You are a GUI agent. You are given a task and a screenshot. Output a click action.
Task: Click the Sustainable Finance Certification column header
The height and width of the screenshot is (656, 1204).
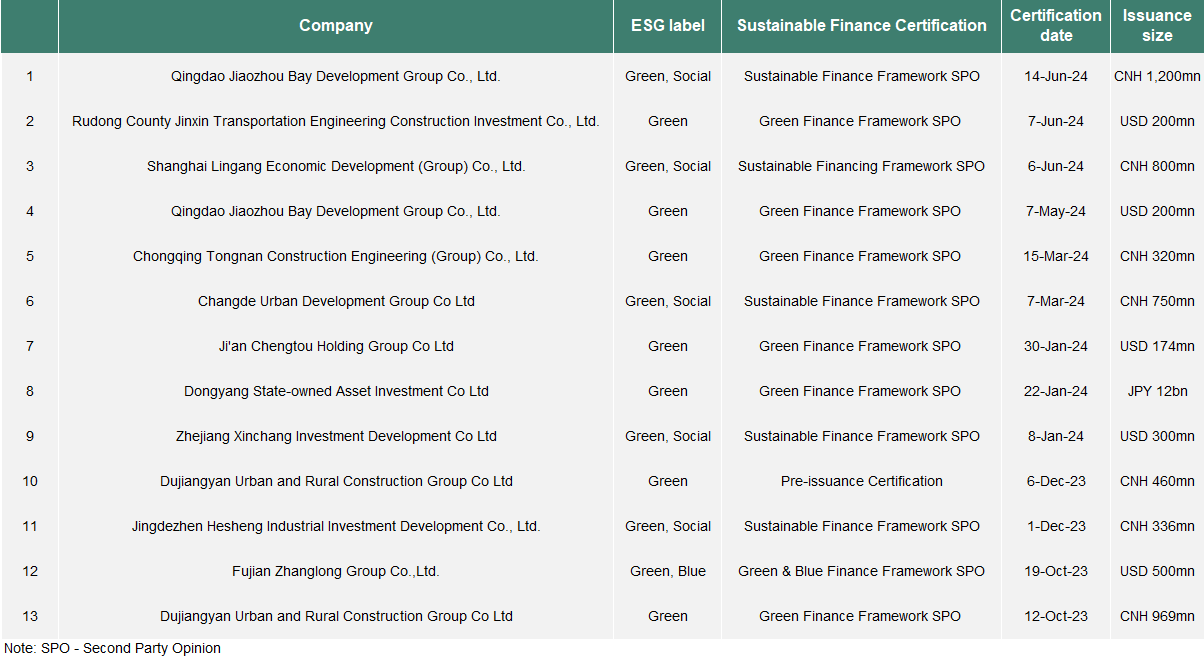coord(861,26)
